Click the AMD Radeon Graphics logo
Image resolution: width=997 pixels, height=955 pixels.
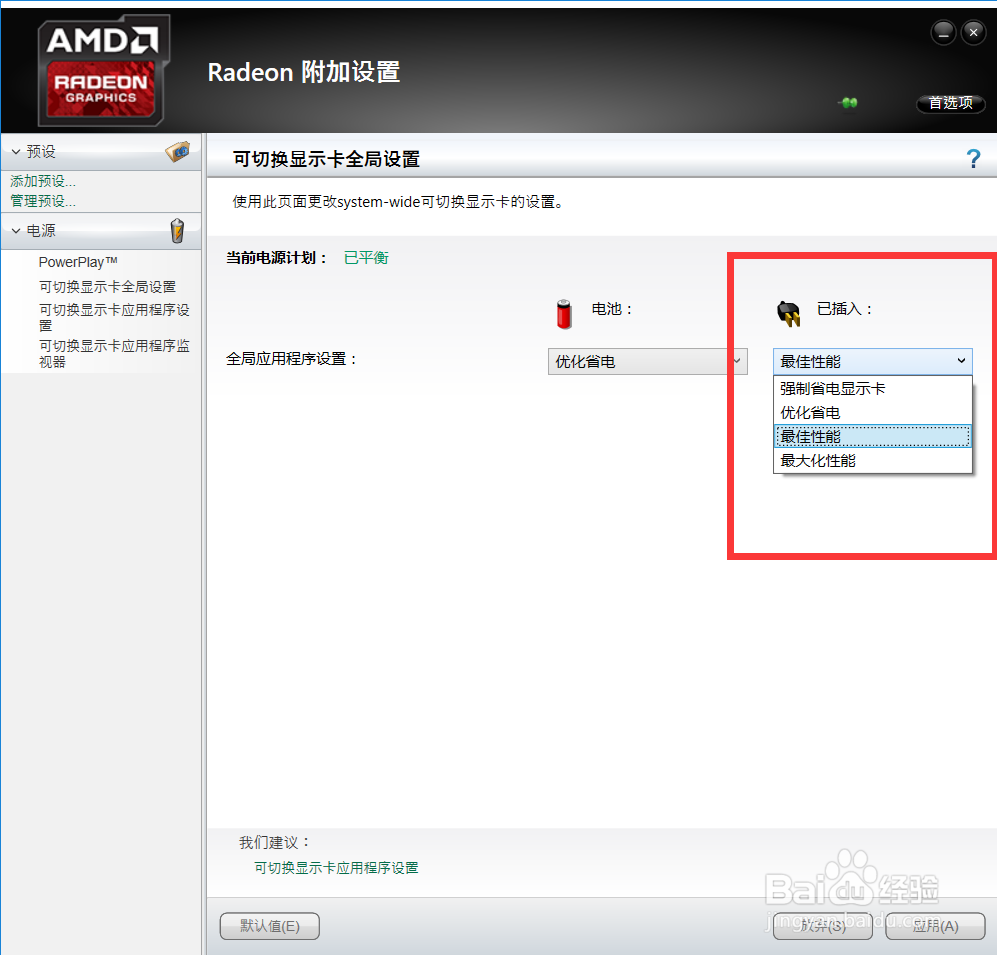102,68
